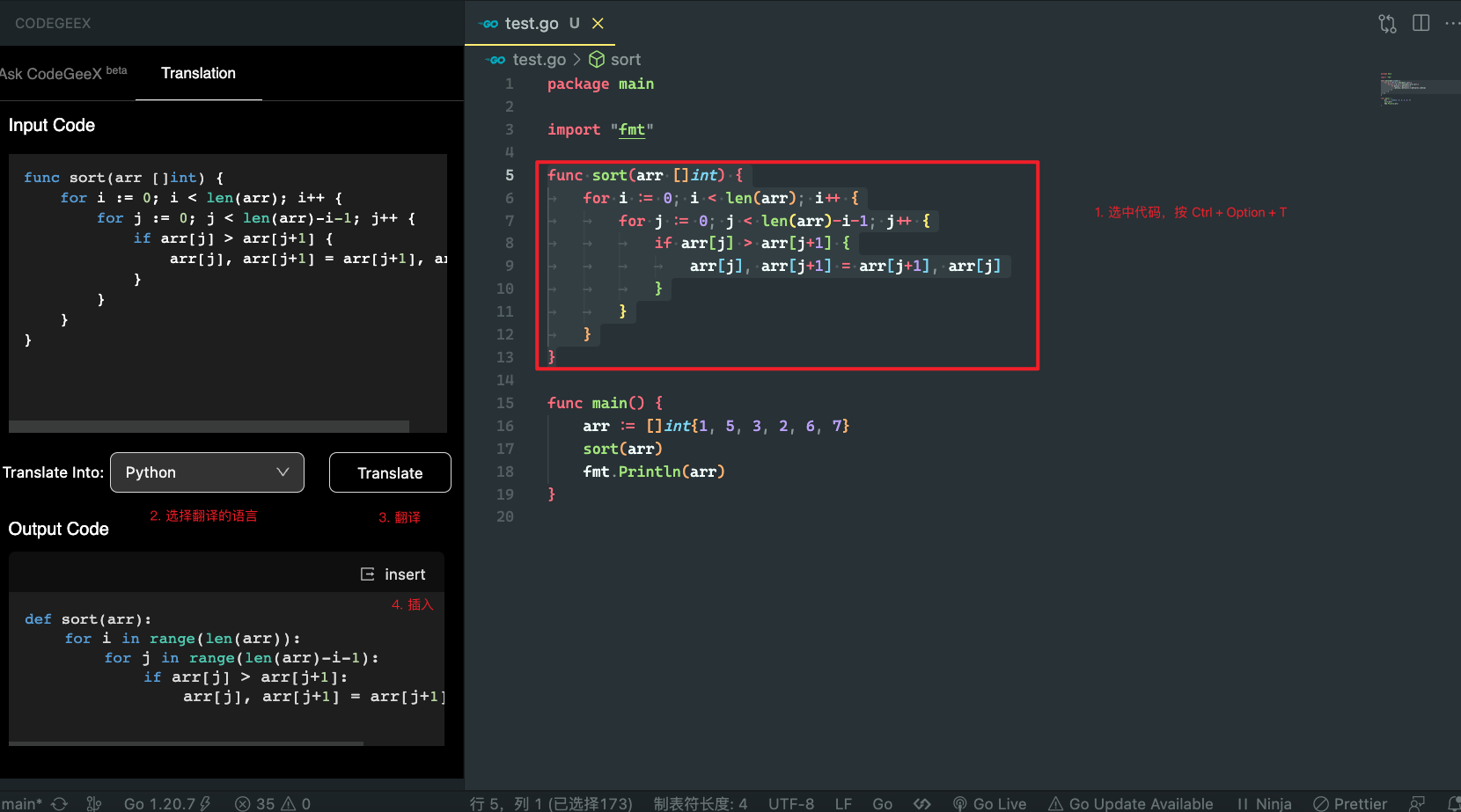The width and height of the screenshot is (1461, 812).
Task: Click the code minimap preview
Action: pos(1417,88)
